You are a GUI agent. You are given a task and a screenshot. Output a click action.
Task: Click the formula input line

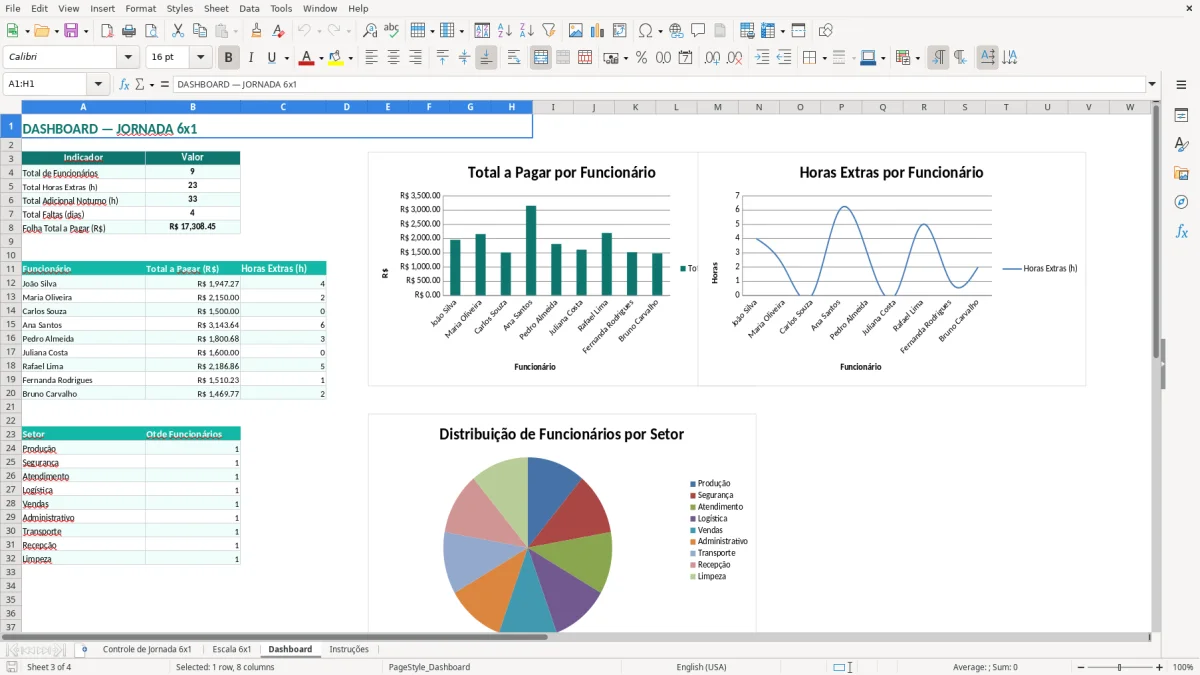[x=658, y=84]
